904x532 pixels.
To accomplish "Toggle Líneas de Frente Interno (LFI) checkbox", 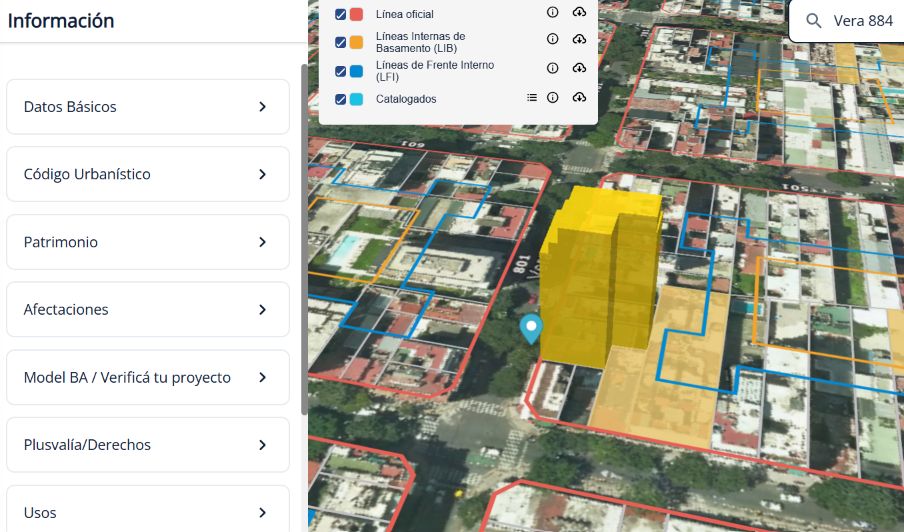I will [x=340, y=71].
